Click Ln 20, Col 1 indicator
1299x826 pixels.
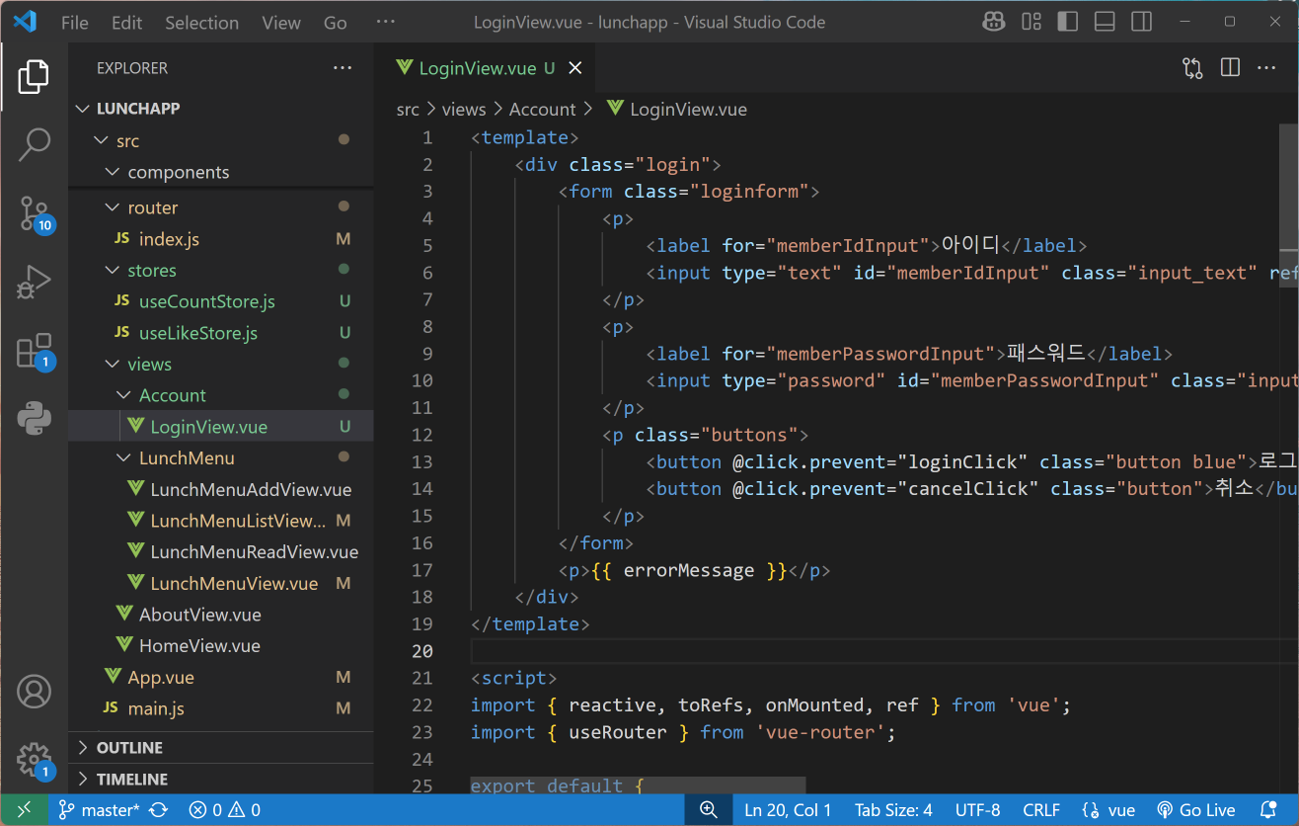(x=788, y=810)
